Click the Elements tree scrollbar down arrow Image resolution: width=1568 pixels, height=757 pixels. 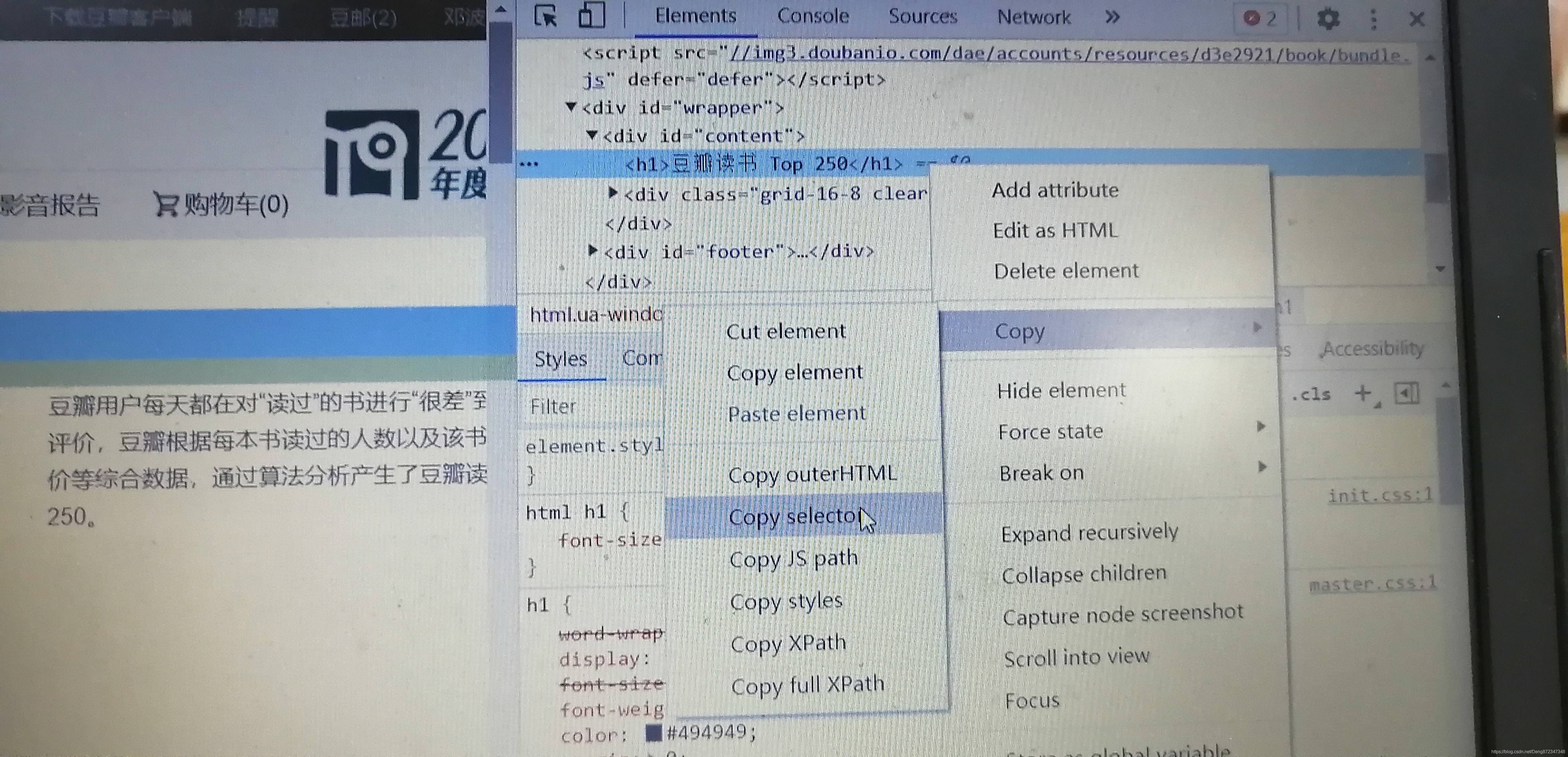pyautogui.click(x=1440, y=269)
